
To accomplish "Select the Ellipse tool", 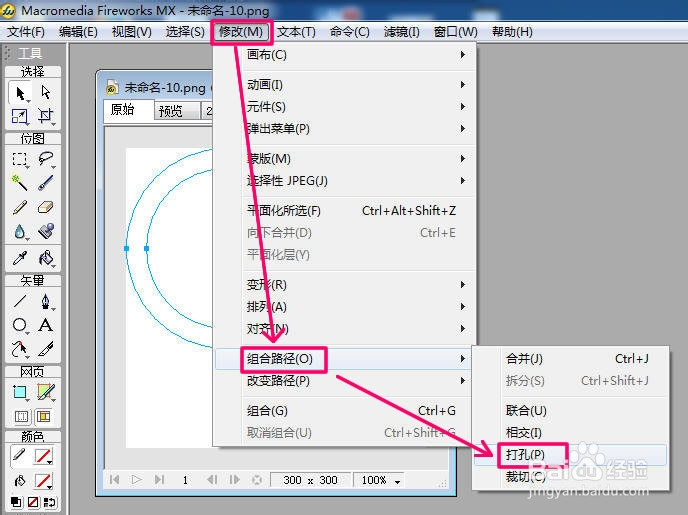I will pos(20,325).
